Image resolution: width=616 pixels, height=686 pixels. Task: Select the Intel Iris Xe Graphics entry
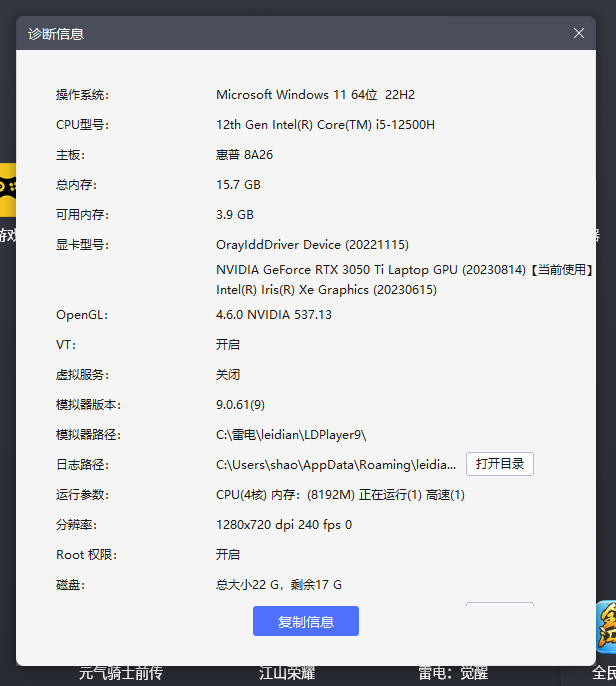[326, 290]
